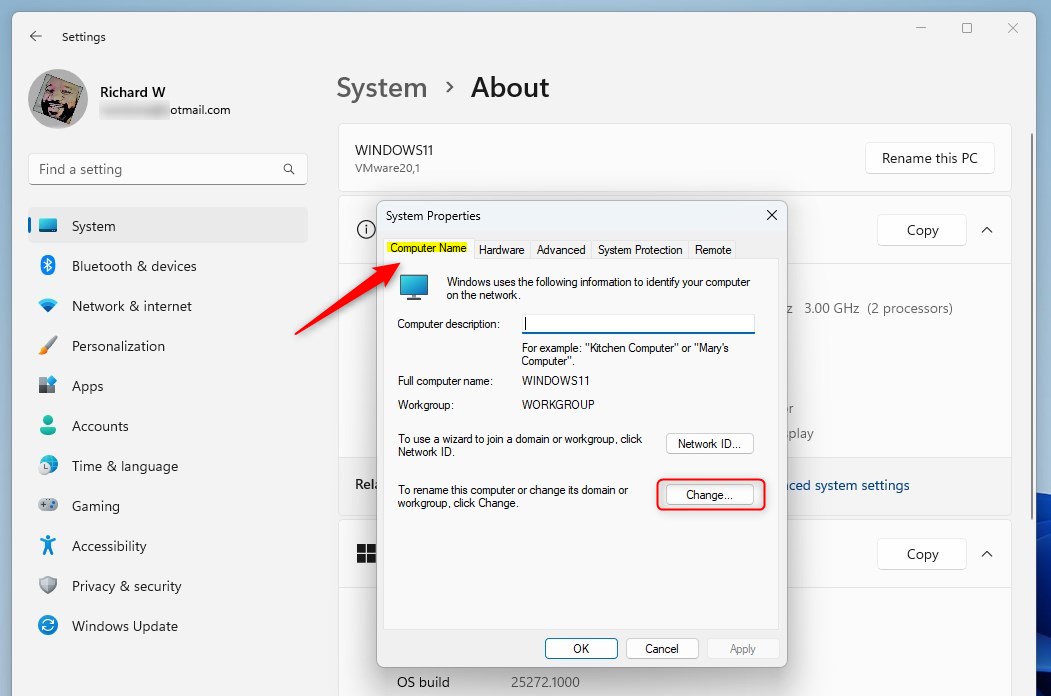Select the Apps icon in sidebar

point(48,386)
